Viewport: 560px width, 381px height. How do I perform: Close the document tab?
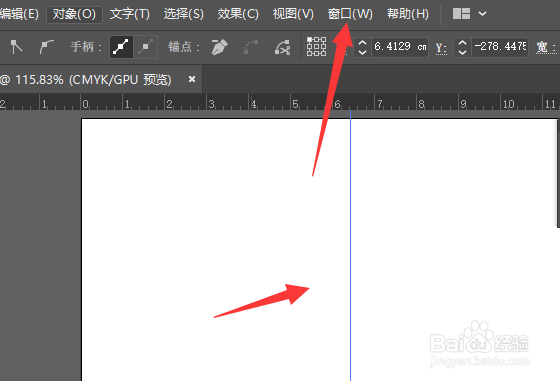[x=192, y=79]
